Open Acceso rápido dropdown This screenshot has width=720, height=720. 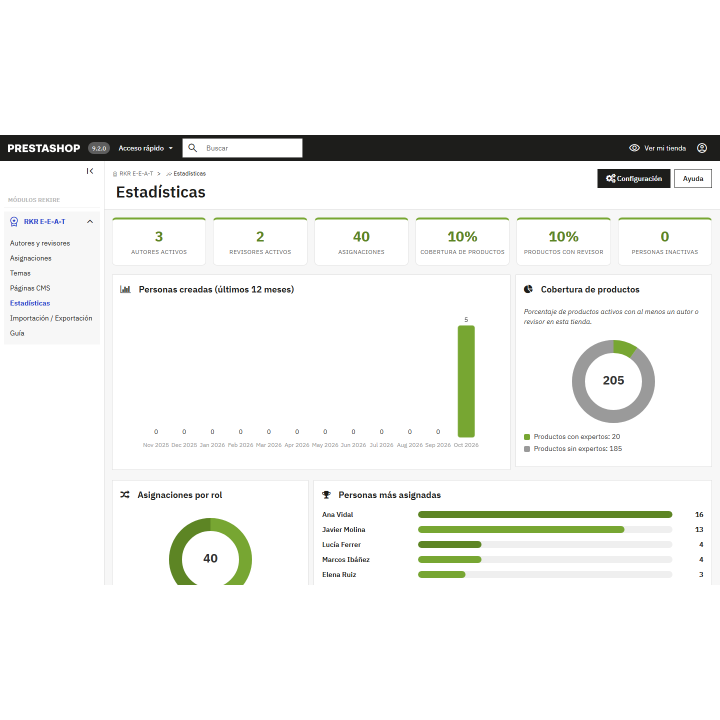146,148
